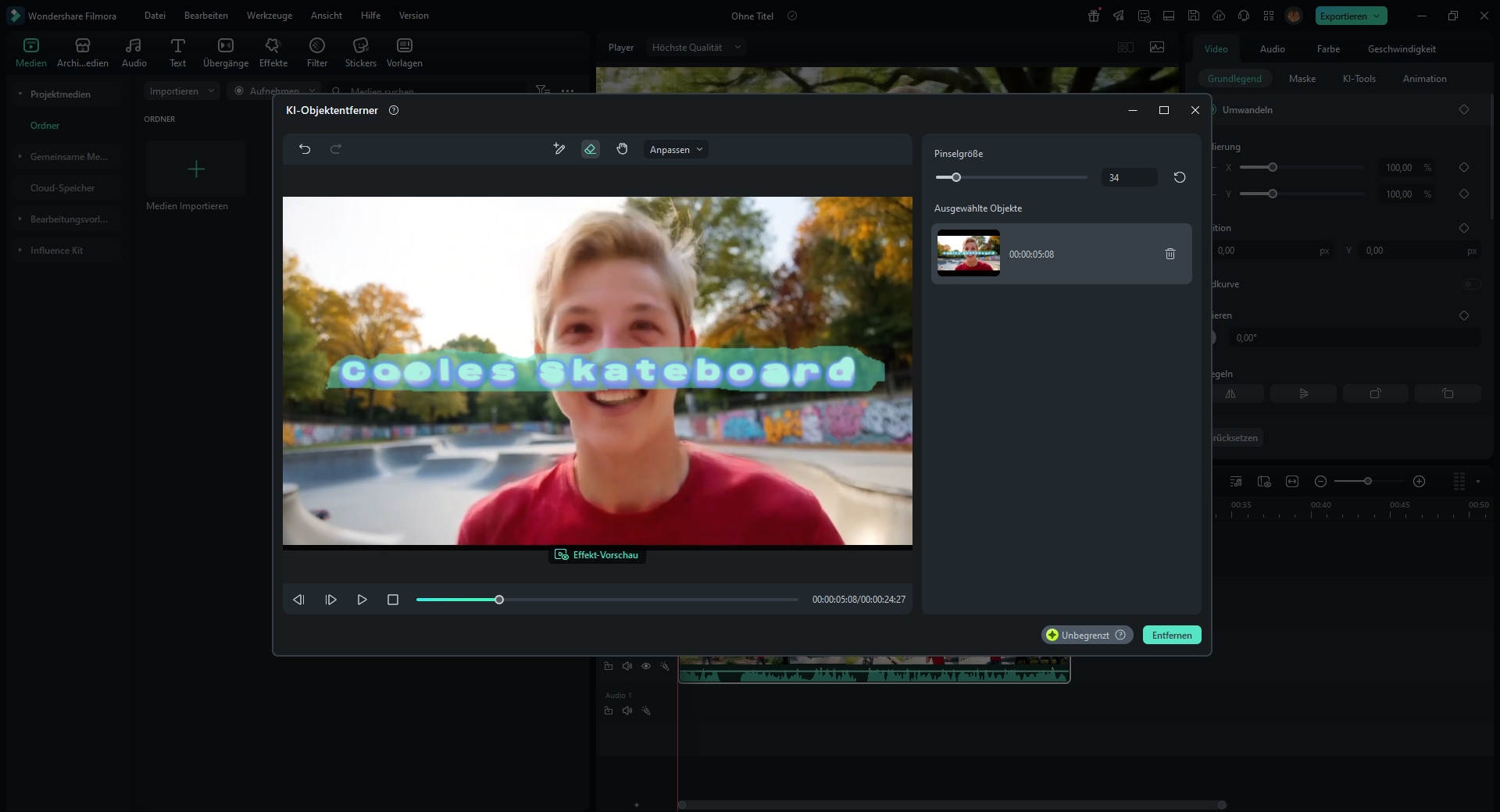This screenshot has height=812, width=1500.
Task: Switch to the Audio properties tab
Action: pyautogui.click(x=1272, y=48)
